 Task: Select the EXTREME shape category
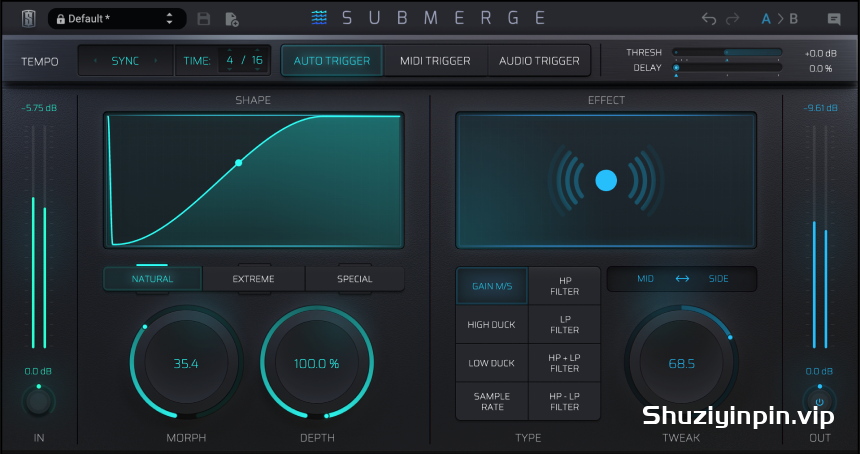pyautogui.click(x=253, y=279)
